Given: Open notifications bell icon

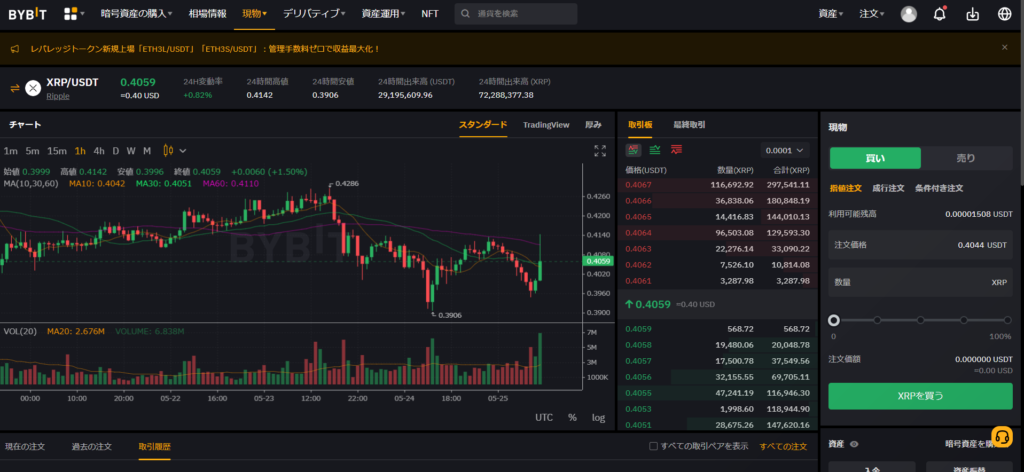Looking at the screenshot, I should tap(940, 14).
